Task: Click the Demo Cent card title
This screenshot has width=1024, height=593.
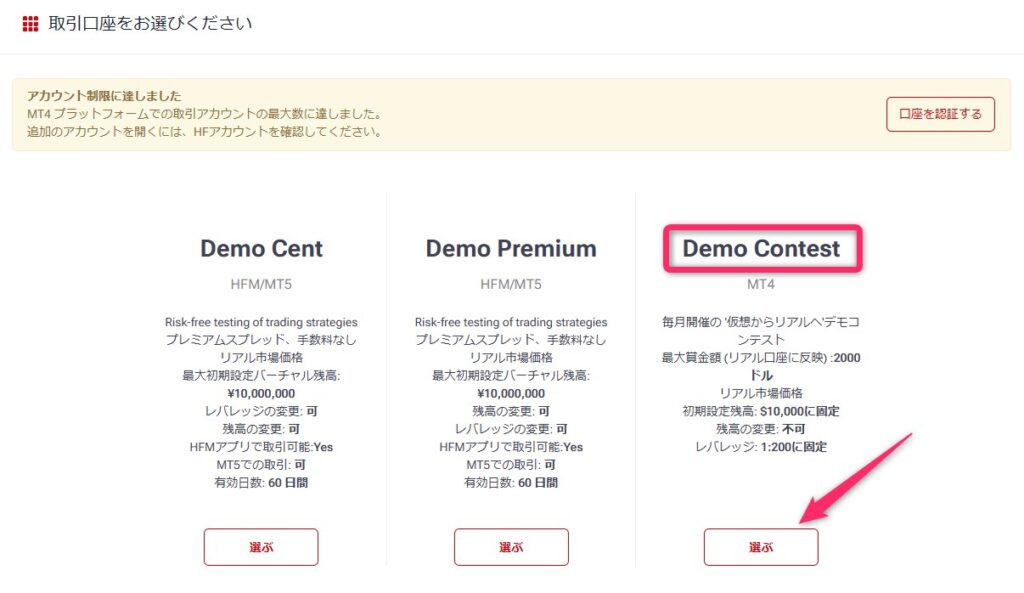Action: [x=261, y=248]
